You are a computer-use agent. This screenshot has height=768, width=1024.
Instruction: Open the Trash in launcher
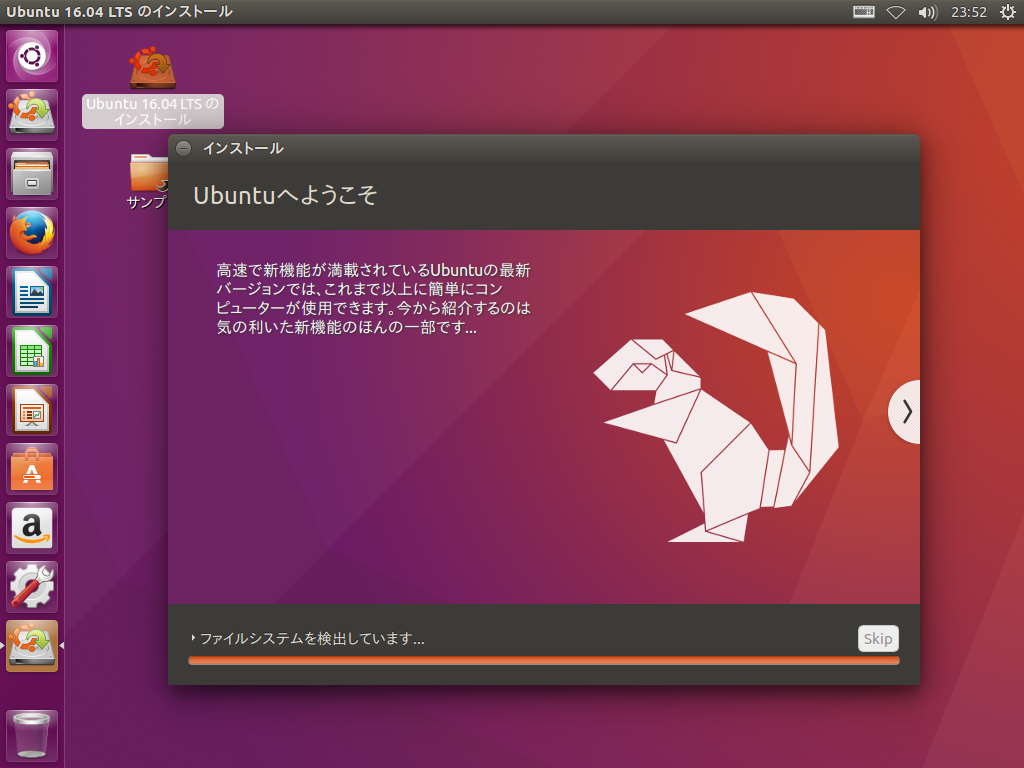coord(32,735)
